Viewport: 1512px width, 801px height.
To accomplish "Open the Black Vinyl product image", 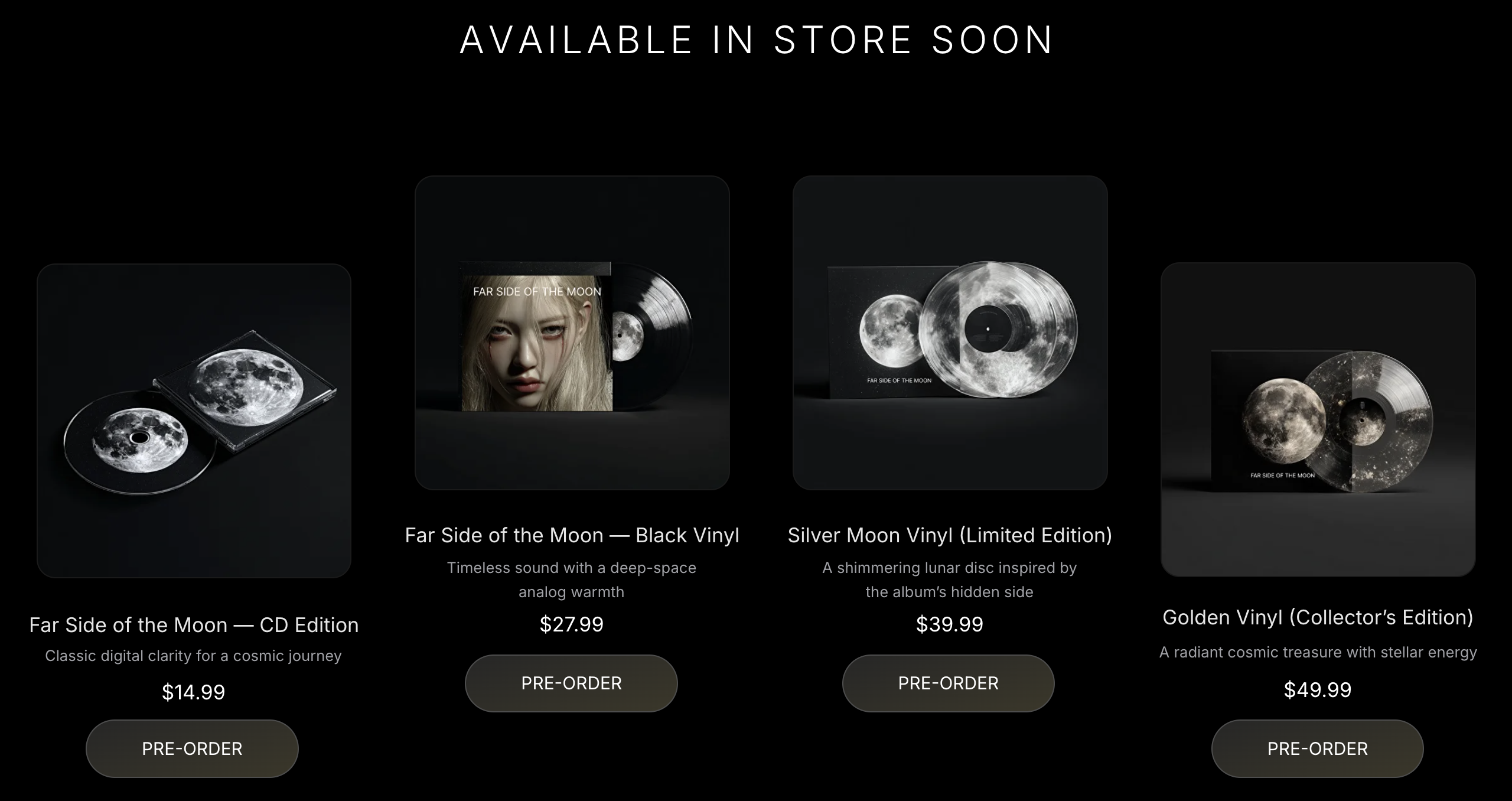I will (572, 333).
